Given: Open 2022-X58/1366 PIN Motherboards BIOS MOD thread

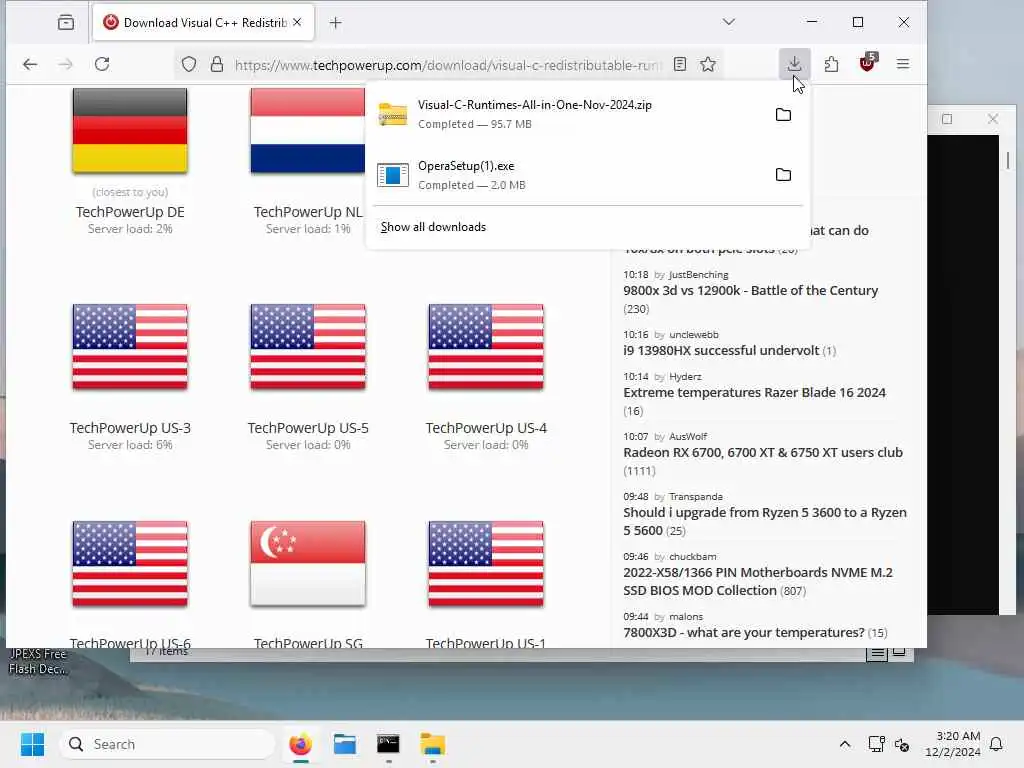Looking at the screenshot, I should [x=758, y=581].
